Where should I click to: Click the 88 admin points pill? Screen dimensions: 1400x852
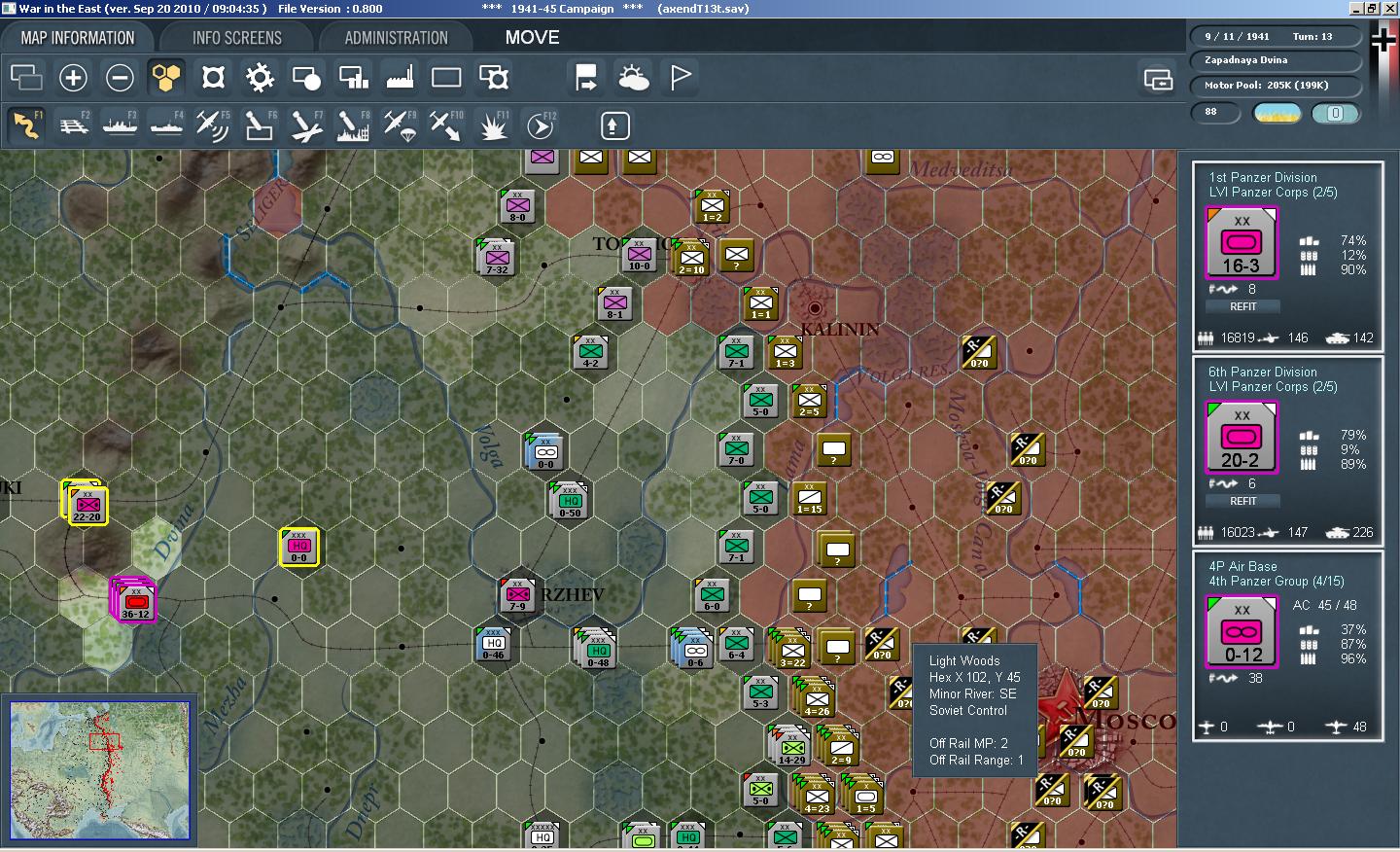1215,113
